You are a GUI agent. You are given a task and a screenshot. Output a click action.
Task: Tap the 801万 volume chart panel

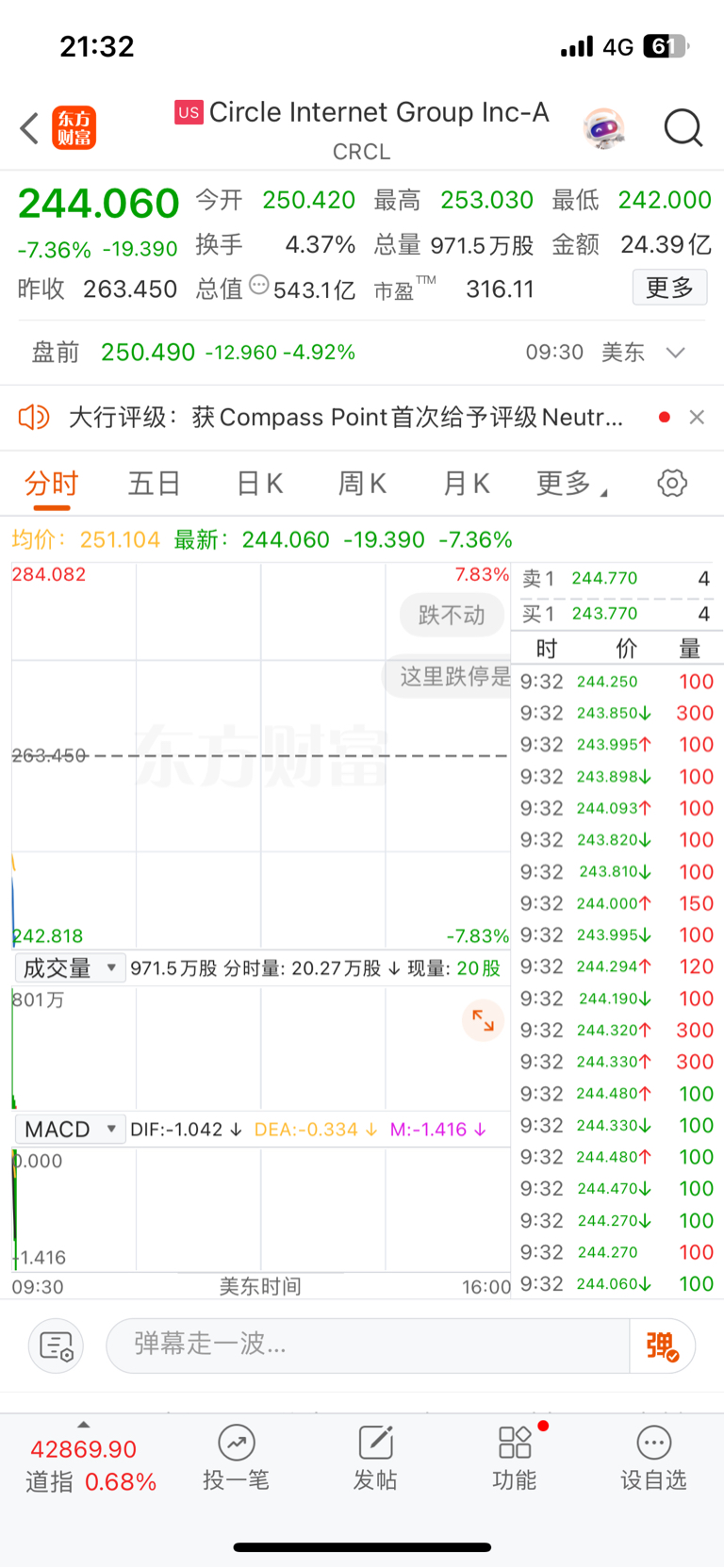tap(261, 1047)
